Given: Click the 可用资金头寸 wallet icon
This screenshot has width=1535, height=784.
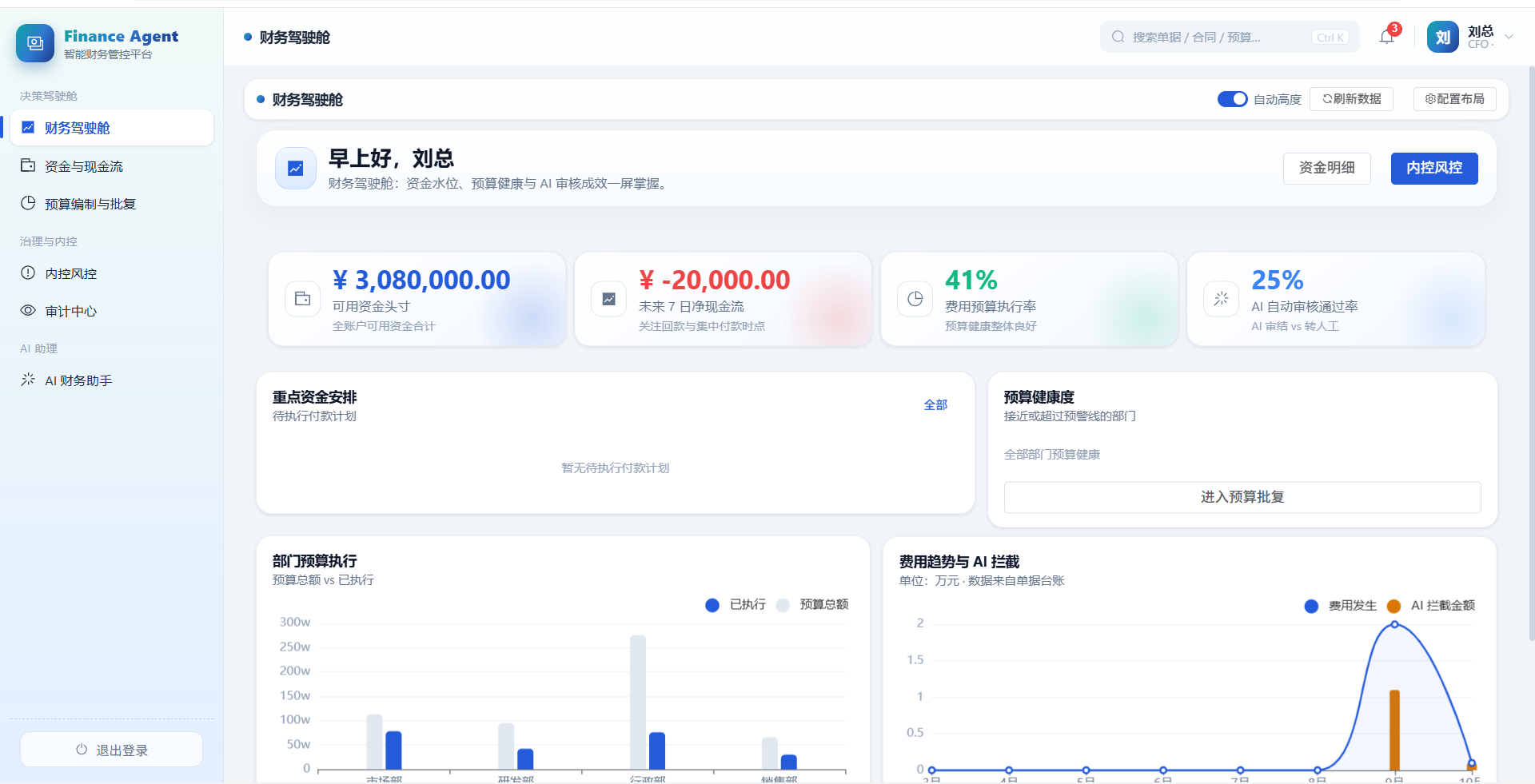Looking at the screenshot, I should [303, 299].
